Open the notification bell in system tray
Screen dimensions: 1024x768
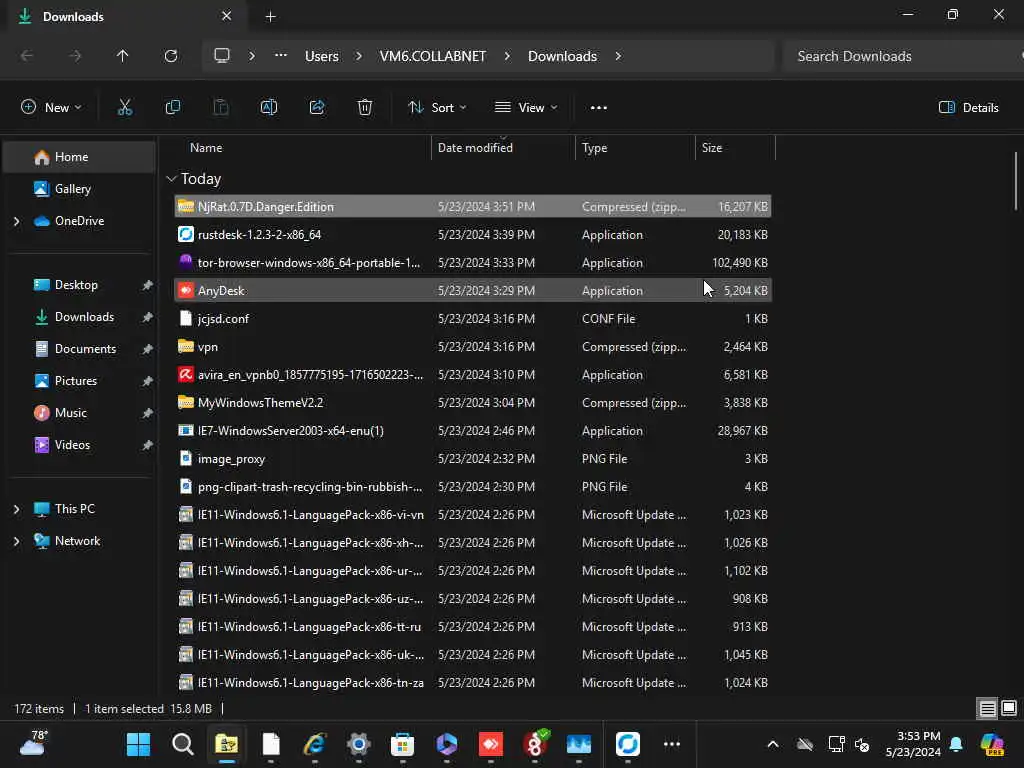[956, 744]
